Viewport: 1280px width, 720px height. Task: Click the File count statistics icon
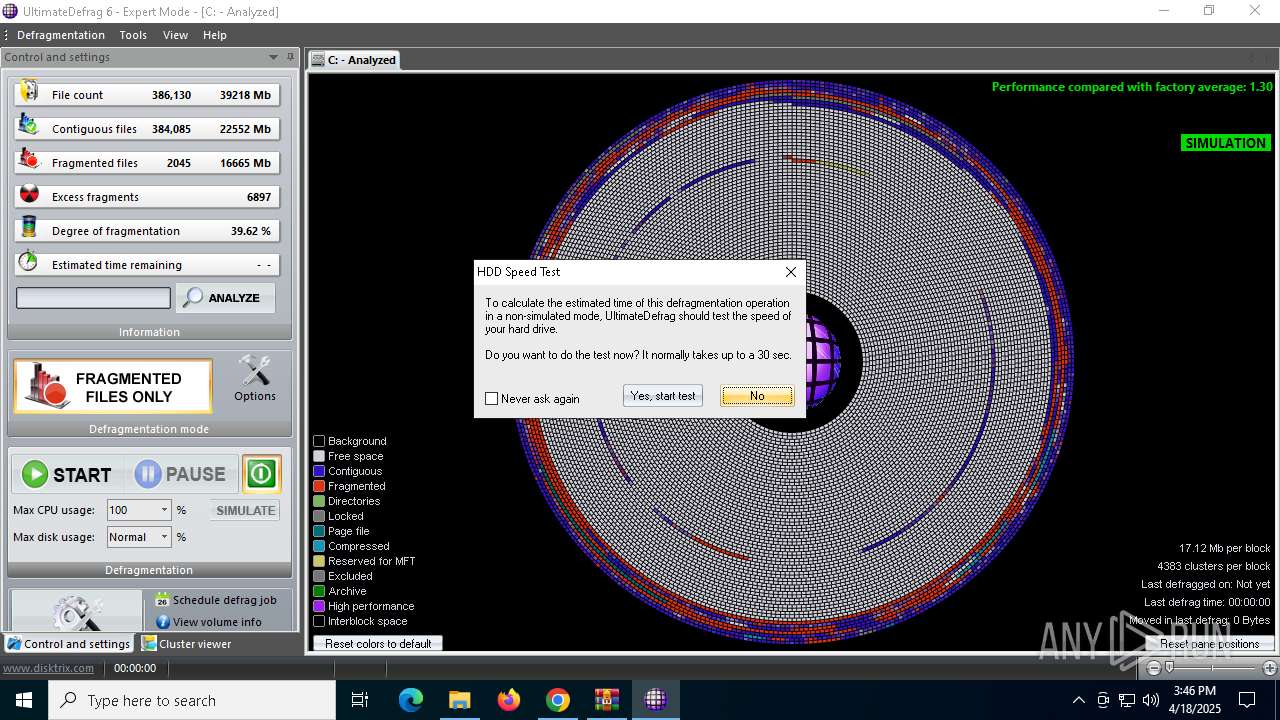point(28,93)
